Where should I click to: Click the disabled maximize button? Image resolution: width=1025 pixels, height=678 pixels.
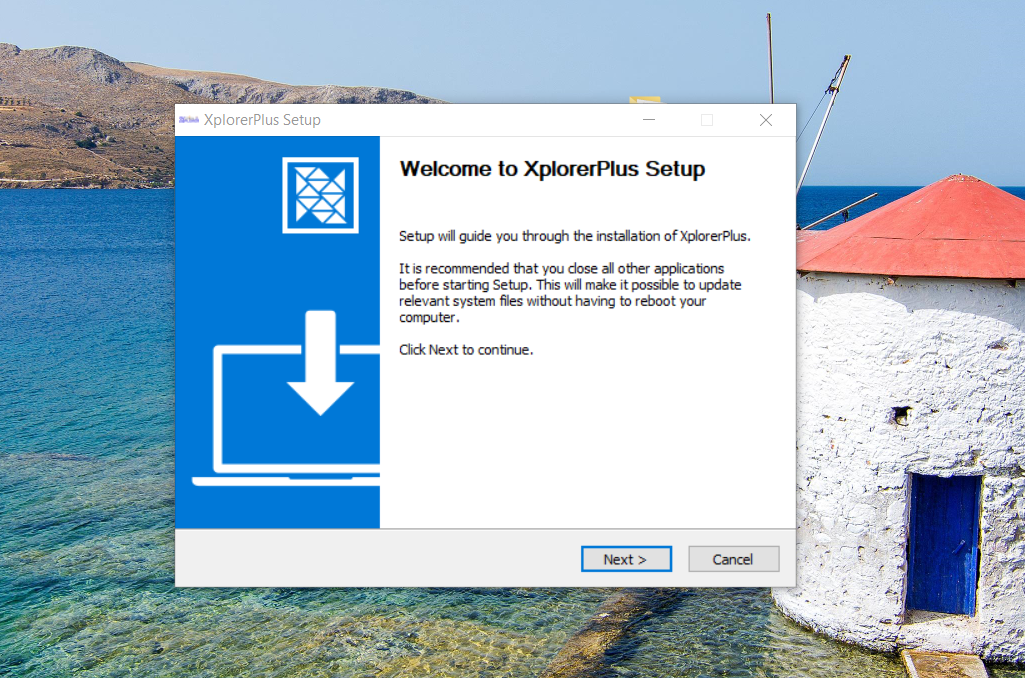point(707,120)
